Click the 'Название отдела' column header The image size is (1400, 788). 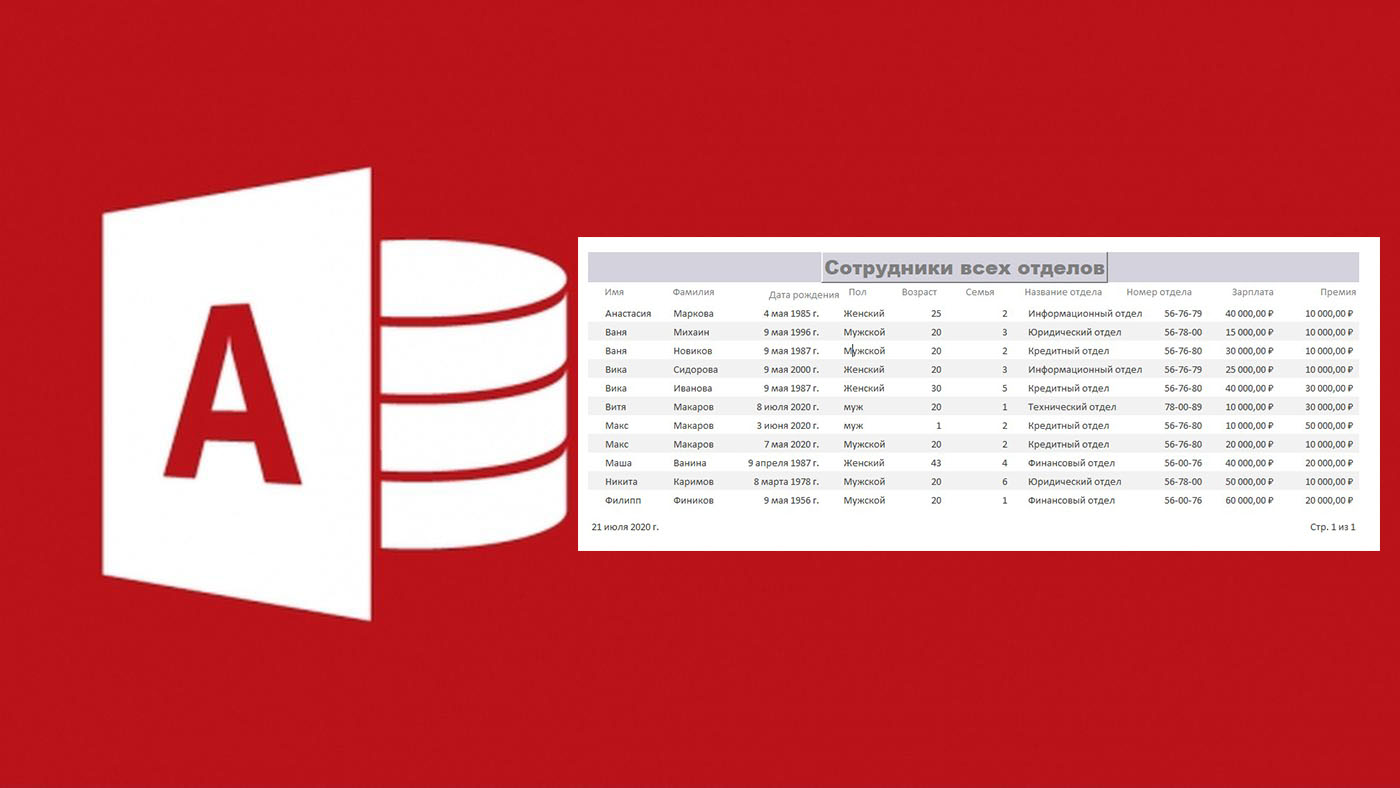click(x=1063, y=292)
